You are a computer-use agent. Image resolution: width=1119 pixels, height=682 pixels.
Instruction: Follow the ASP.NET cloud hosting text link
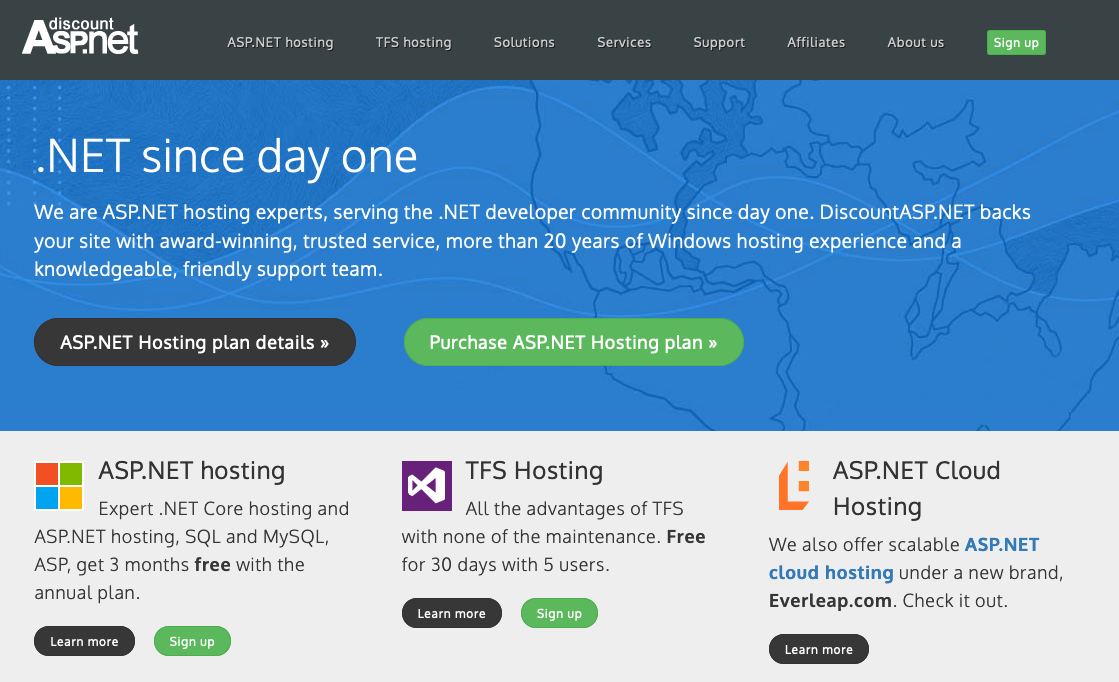pos(831,572)
